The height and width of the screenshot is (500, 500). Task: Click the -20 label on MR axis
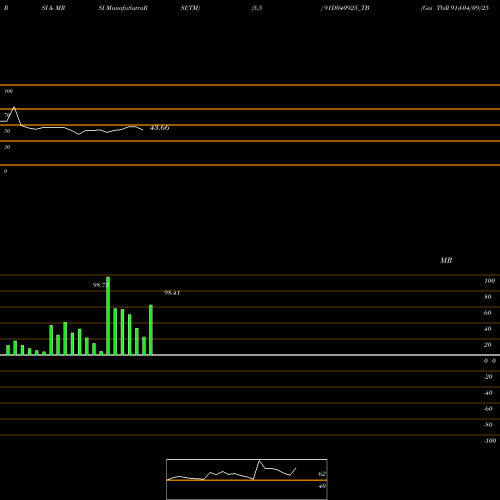coord(488,377)
